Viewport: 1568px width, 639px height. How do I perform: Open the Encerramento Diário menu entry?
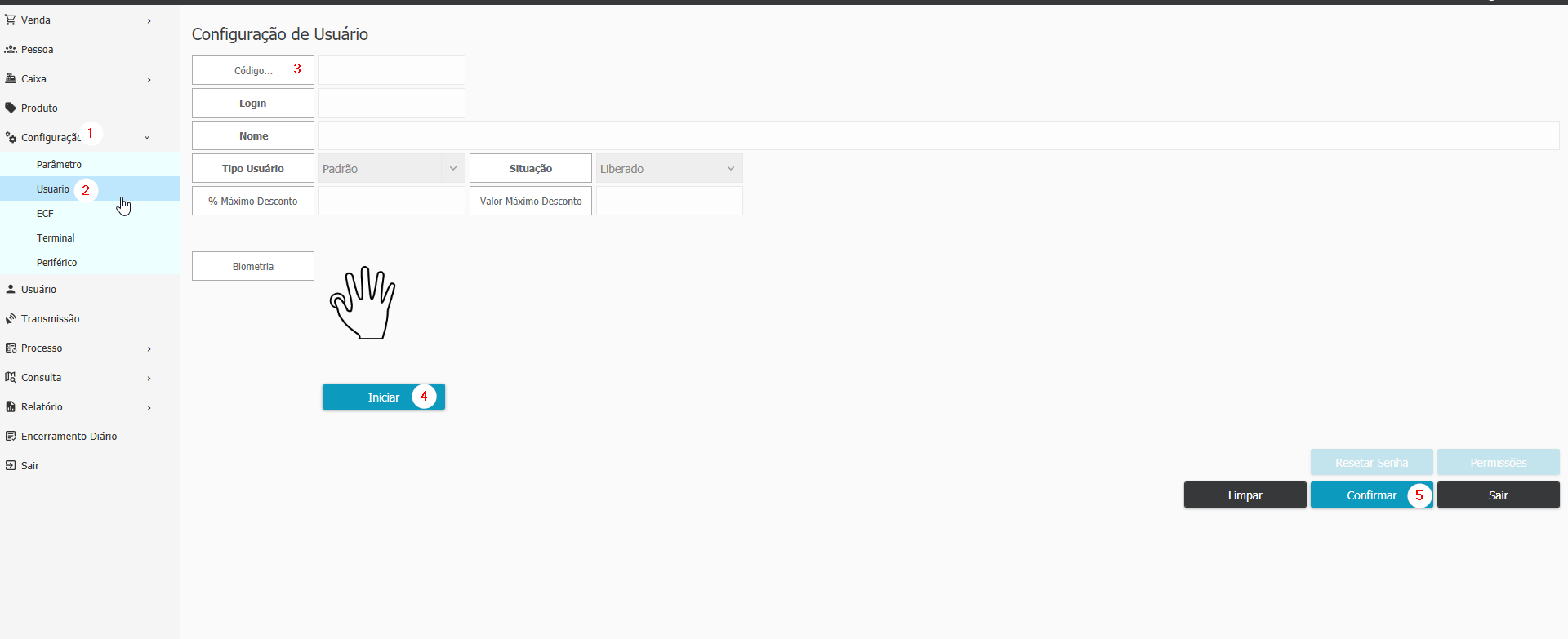[90, 436]
